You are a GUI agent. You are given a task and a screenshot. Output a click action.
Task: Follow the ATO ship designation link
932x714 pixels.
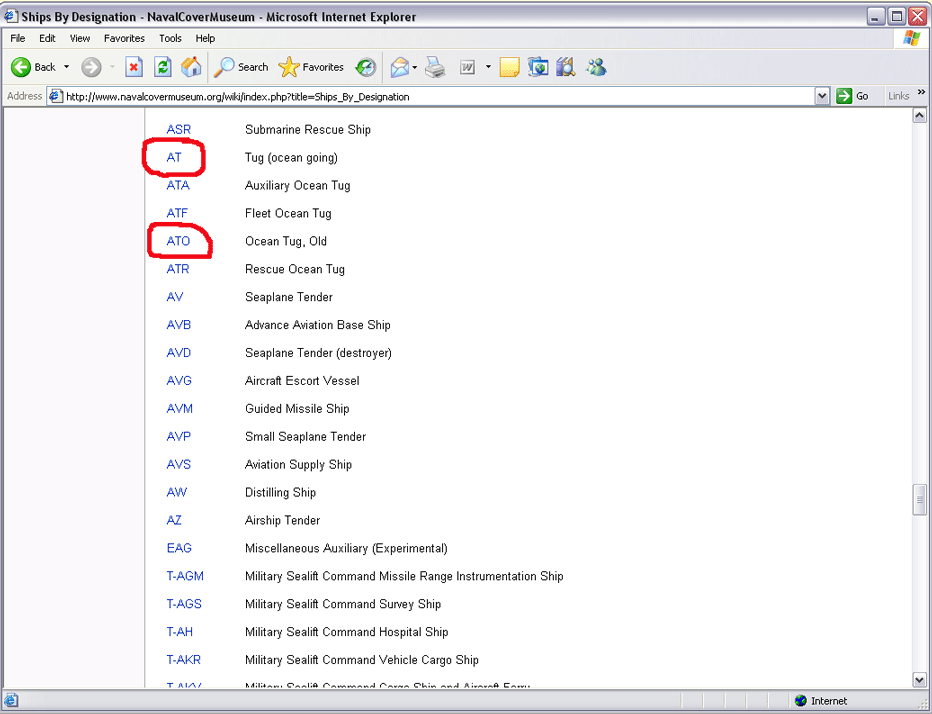(178, 241)
